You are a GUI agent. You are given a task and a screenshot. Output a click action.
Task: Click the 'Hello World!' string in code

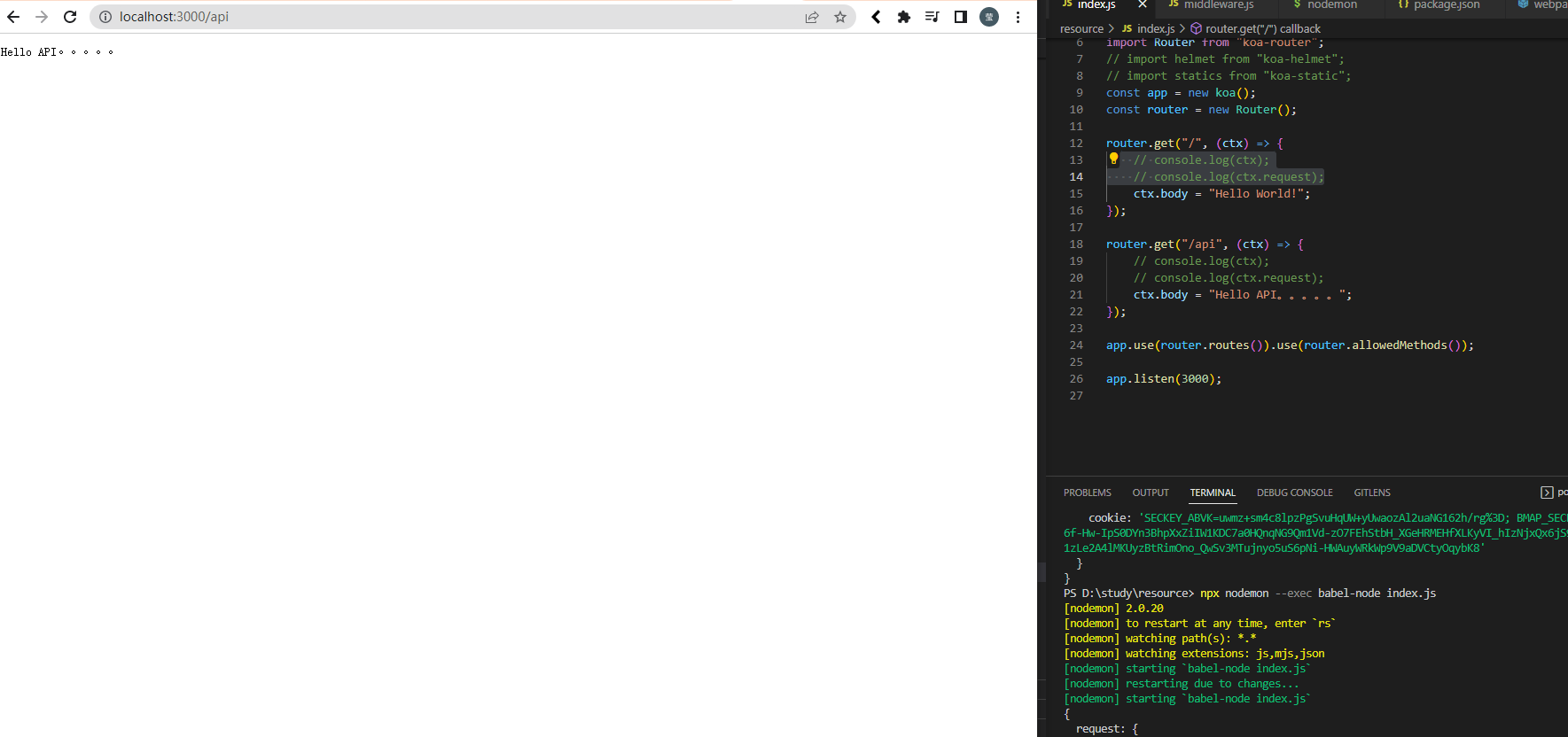[x=1256, y=194]
